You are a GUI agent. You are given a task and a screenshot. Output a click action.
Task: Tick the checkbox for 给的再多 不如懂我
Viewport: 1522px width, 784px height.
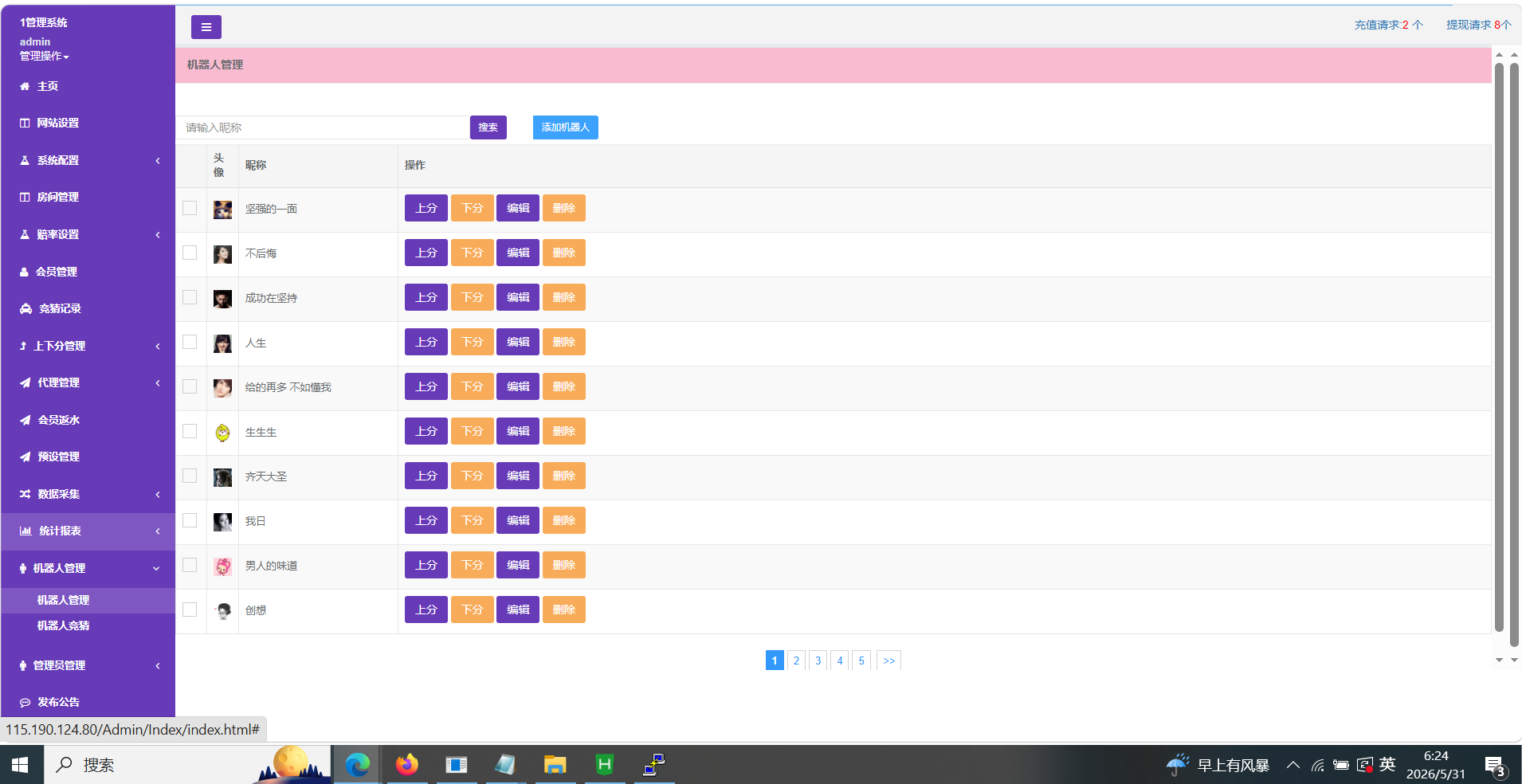(190, 386)
